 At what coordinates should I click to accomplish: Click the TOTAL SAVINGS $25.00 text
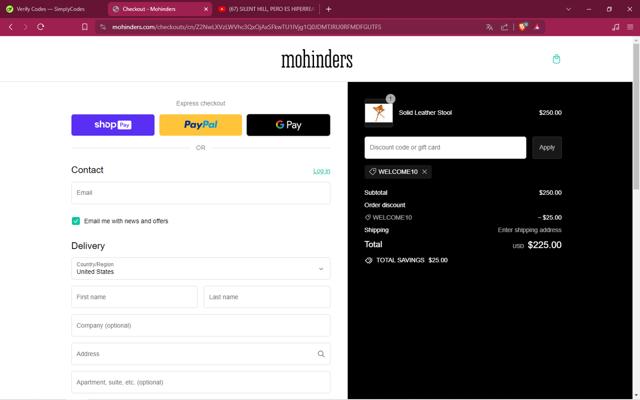[x=412, y=260]
